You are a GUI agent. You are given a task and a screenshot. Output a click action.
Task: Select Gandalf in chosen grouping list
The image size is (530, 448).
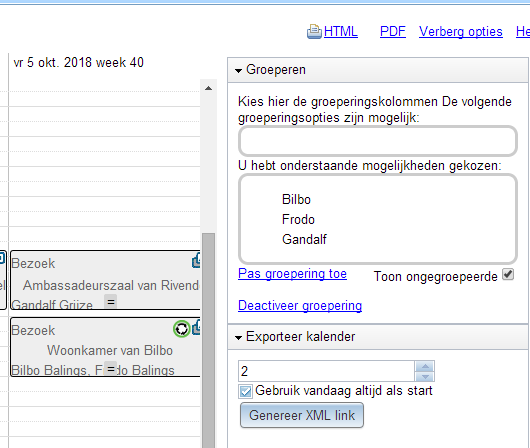(x=304, y=239)
